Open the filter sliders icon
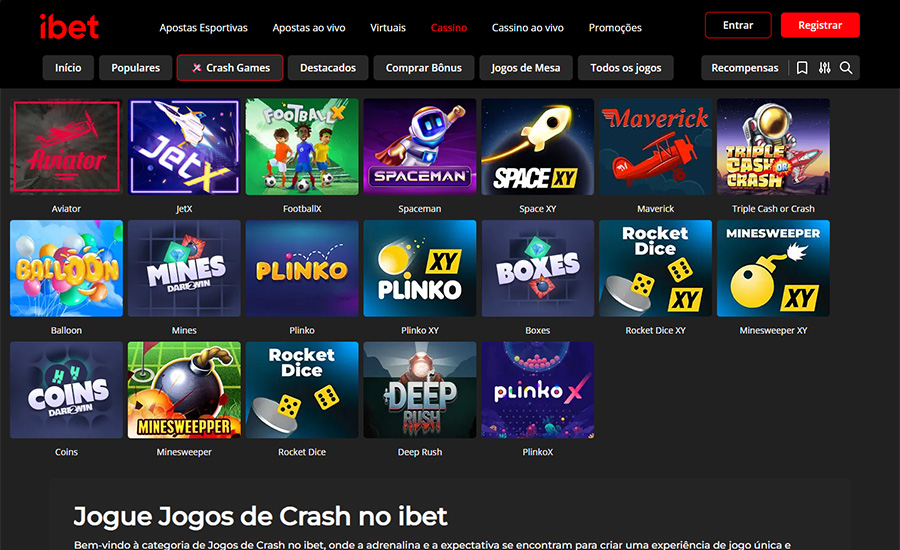This screenshot has width=900, height=550. 824,68
